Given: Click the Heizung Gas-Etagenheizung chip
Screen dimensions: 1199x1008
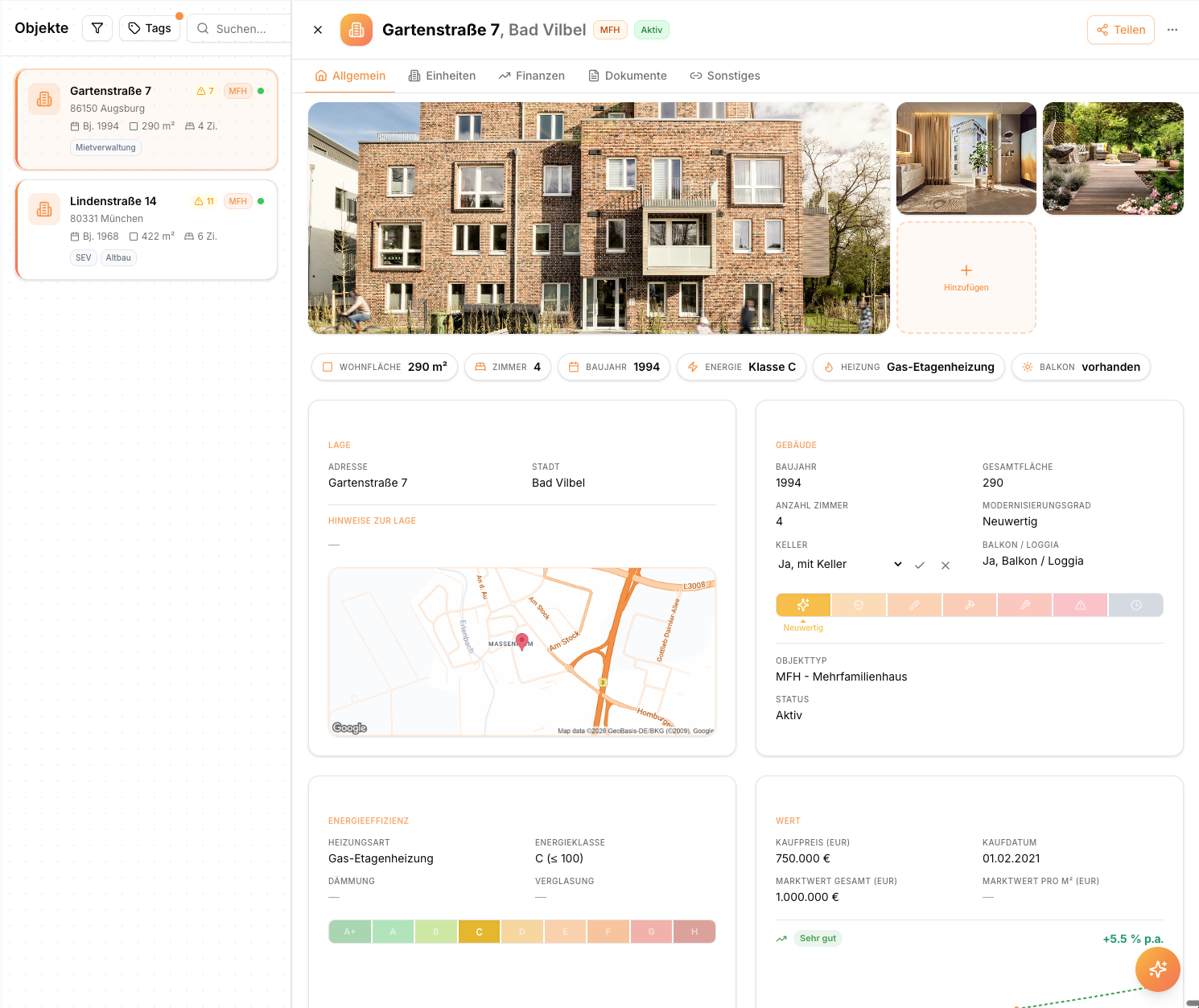Looking at the screenshot, I should click(909, 367).
